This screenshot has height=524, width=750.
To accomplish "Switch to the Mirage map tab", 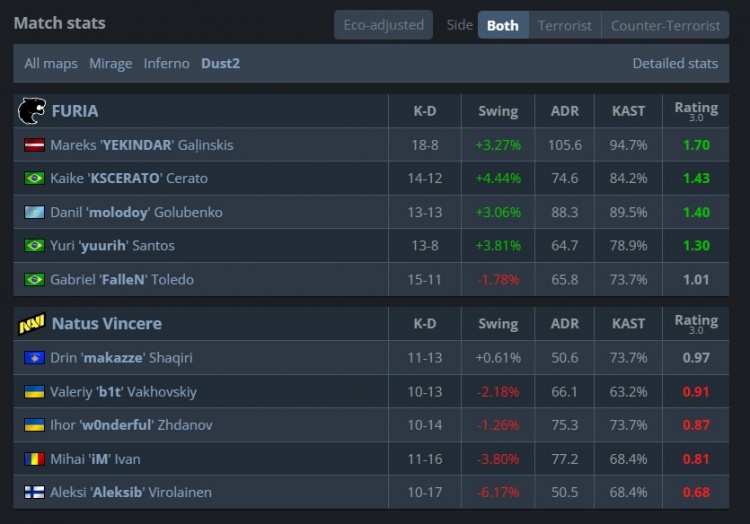I will [110, 63].
